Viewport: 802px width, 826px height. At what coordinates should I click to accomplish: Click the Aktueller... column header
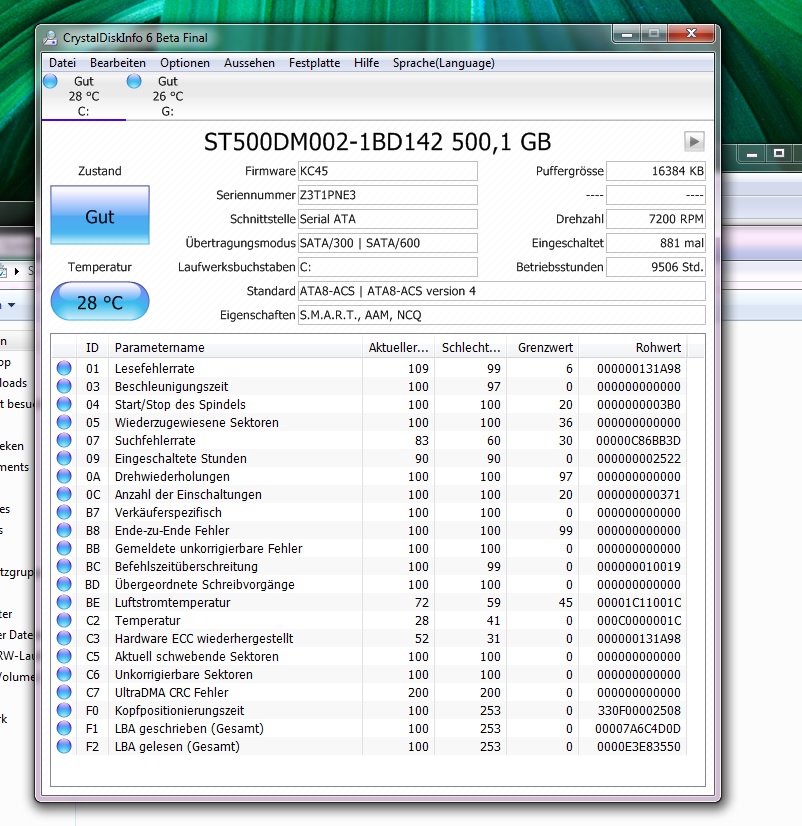pos(398,348)
